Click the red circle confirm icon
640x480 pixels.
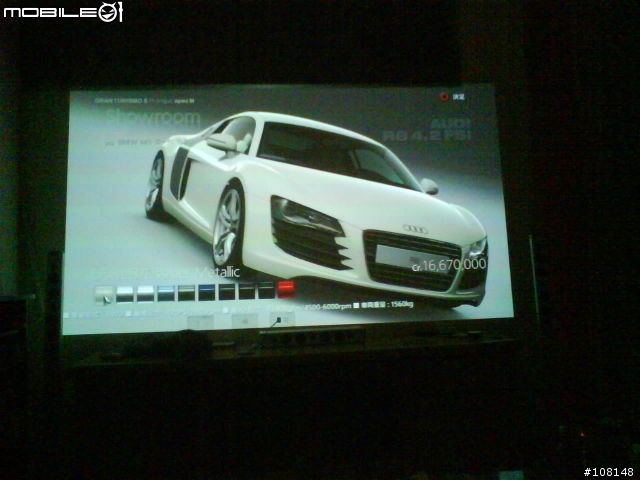444,97
